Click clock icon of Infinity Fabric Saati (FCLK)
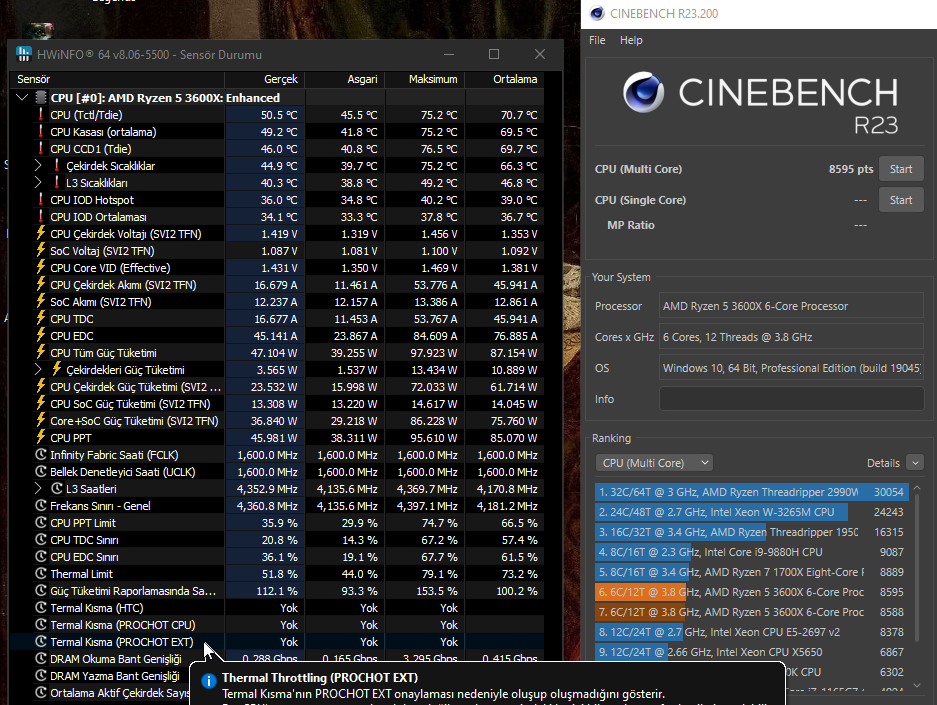The height and width of the screenshot is (705, 937). click(41, 454)
